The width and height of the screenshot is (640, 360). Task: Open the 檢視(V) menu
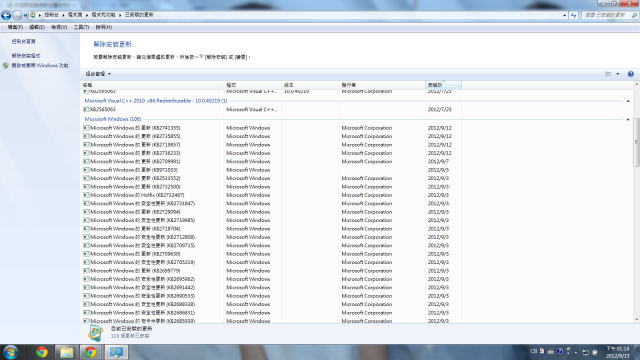click(x=59, y=27)
